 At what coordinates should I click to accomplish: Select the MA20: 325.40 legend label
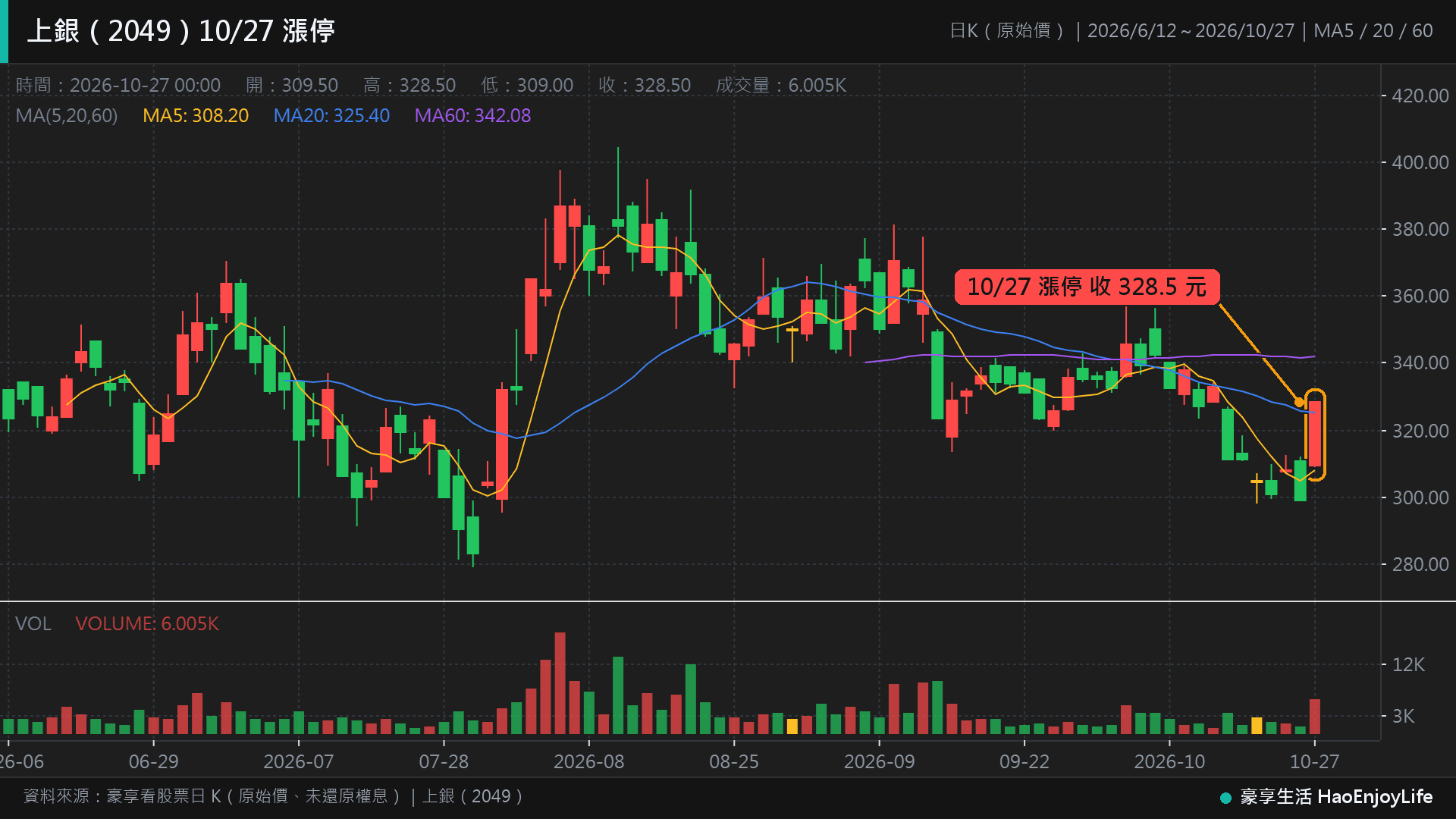click(x=331, y=116)
